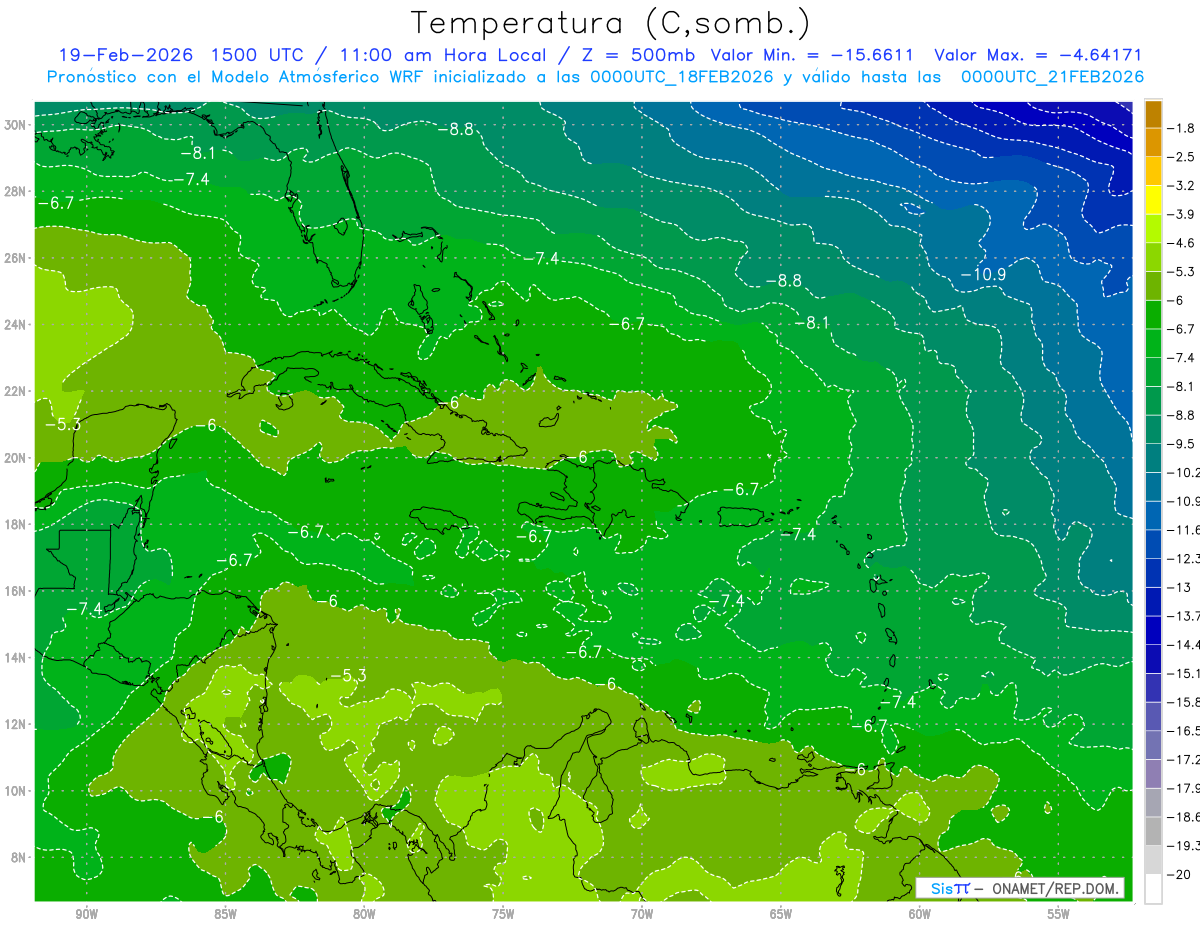Click the "-3.9" tick label on the color bar
This screenshot has width=1200, height=927.
1182,214
